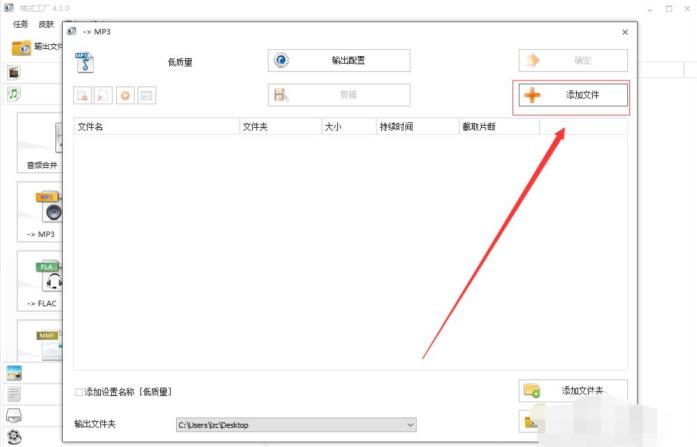The width and height of the screenshot is (697, 447).
Task: Click the 文件名 column header
Action: click(x=156, y=127)
